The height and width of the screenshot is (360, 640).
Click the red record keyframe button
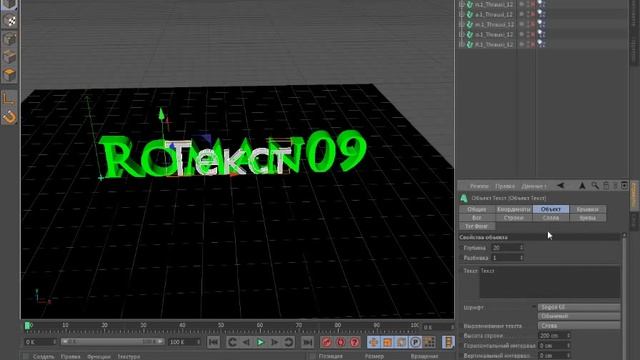click(327, 342)
